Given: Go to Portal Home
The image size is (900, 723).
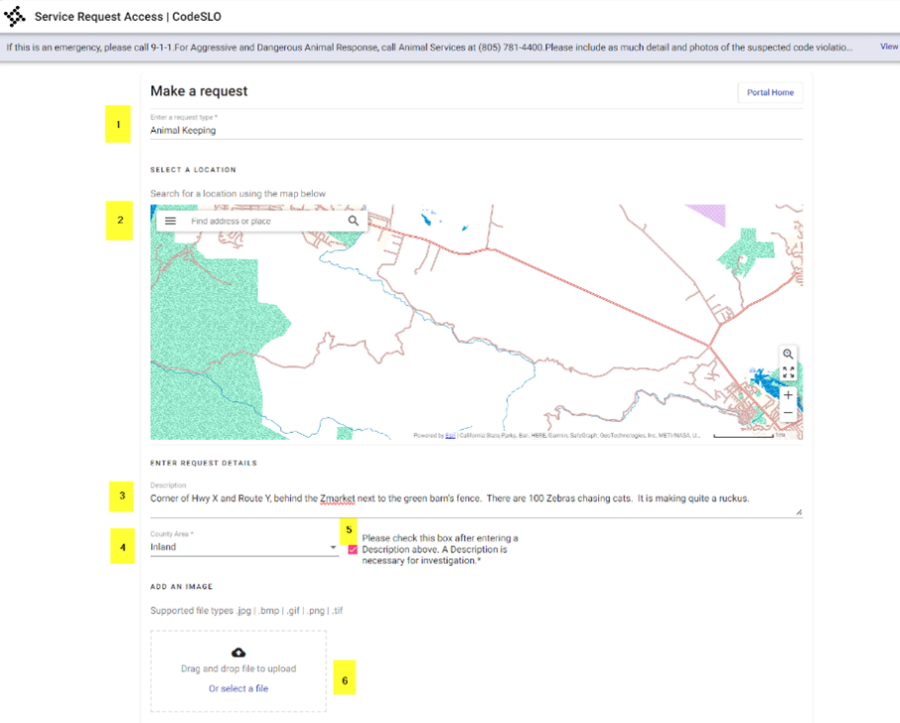Looking at the screenshot, I should (770, 93).
